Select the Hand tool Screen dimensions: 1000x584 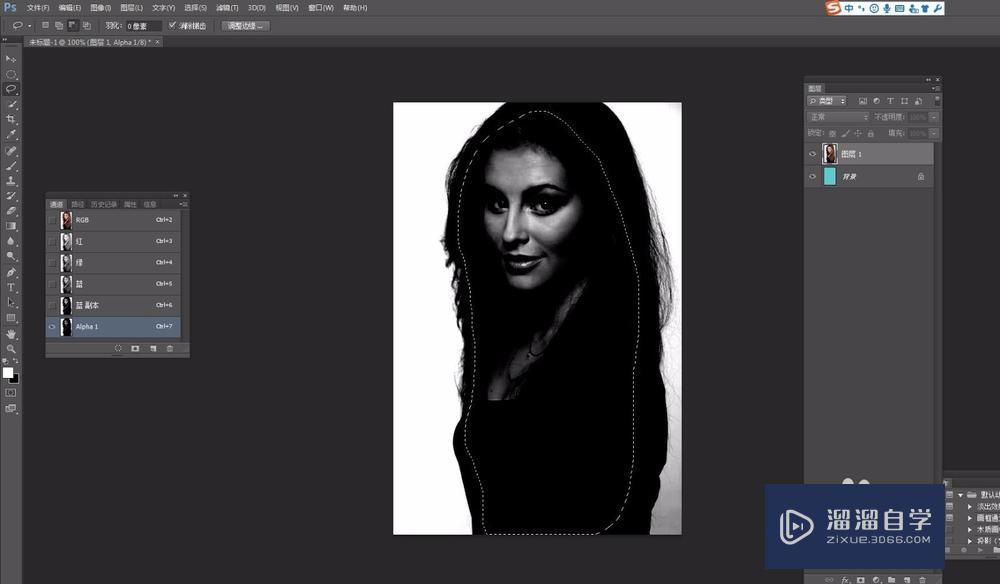tap(11, 334)
